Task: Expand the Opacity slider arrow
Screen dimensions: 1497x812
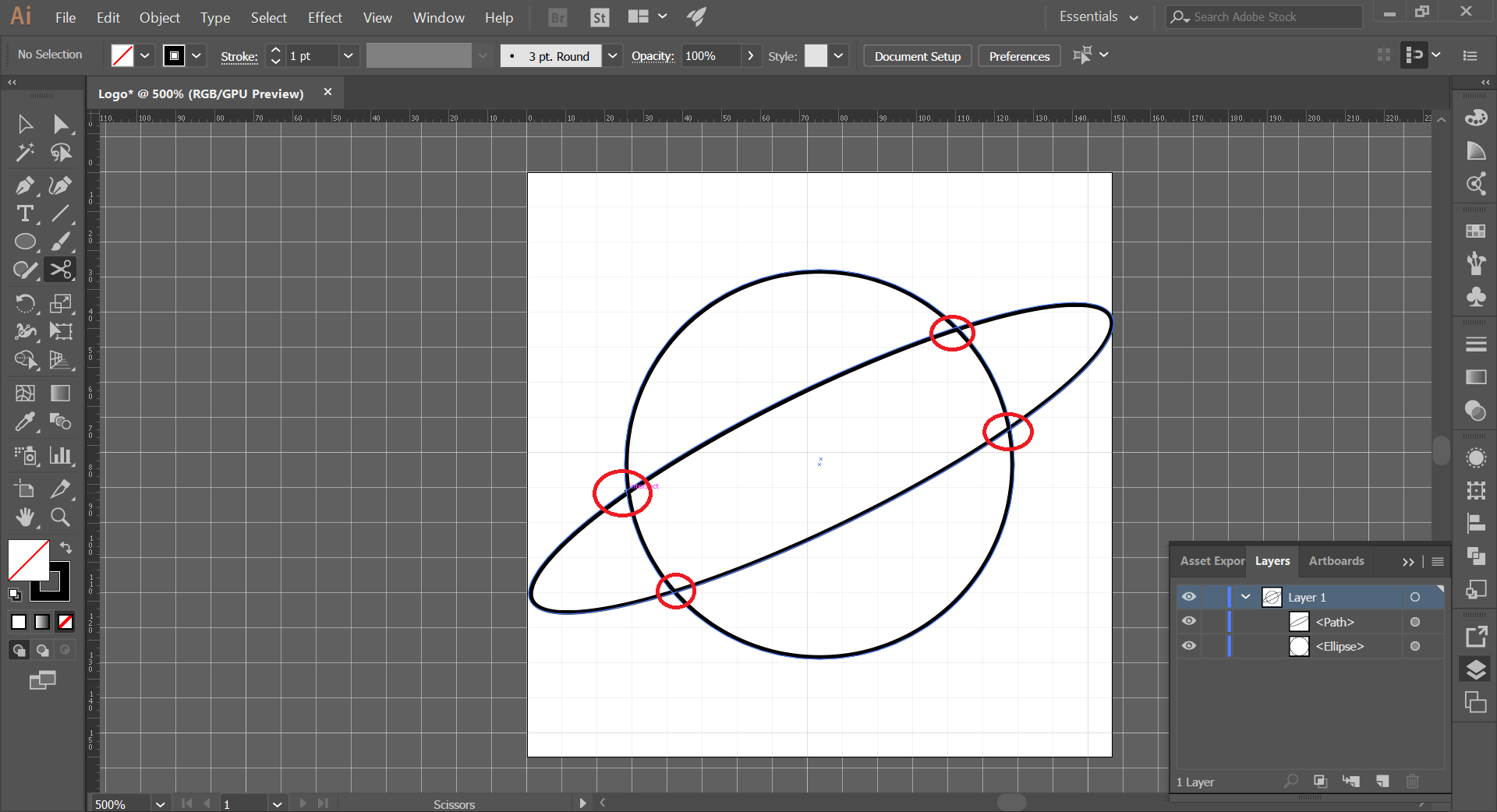Action: coord(750,55)
